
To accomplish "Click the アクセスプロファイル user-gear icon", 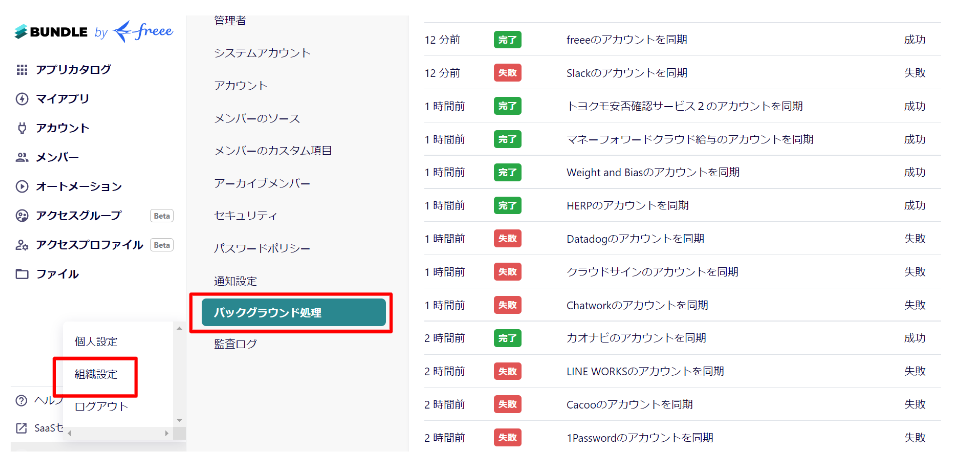I will pos(22,245).
